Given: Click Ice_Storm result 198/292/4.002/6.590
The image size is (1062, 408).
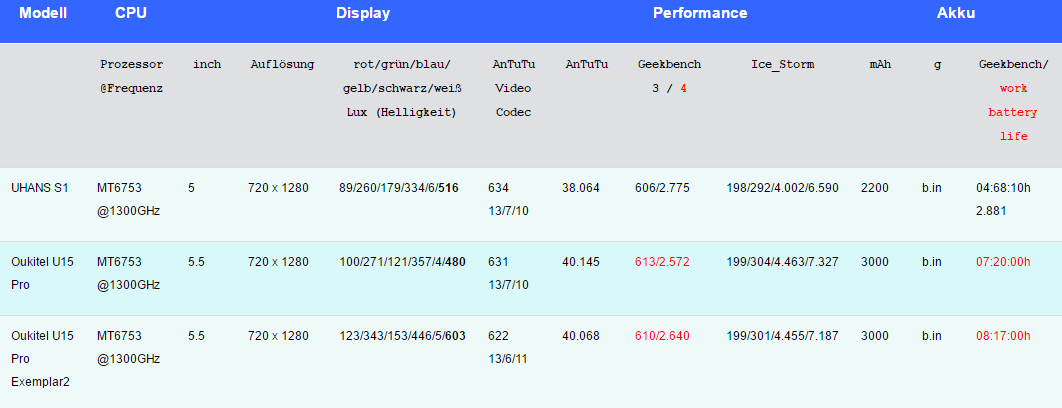Looking at the screenshot, I should coord(782,188).
